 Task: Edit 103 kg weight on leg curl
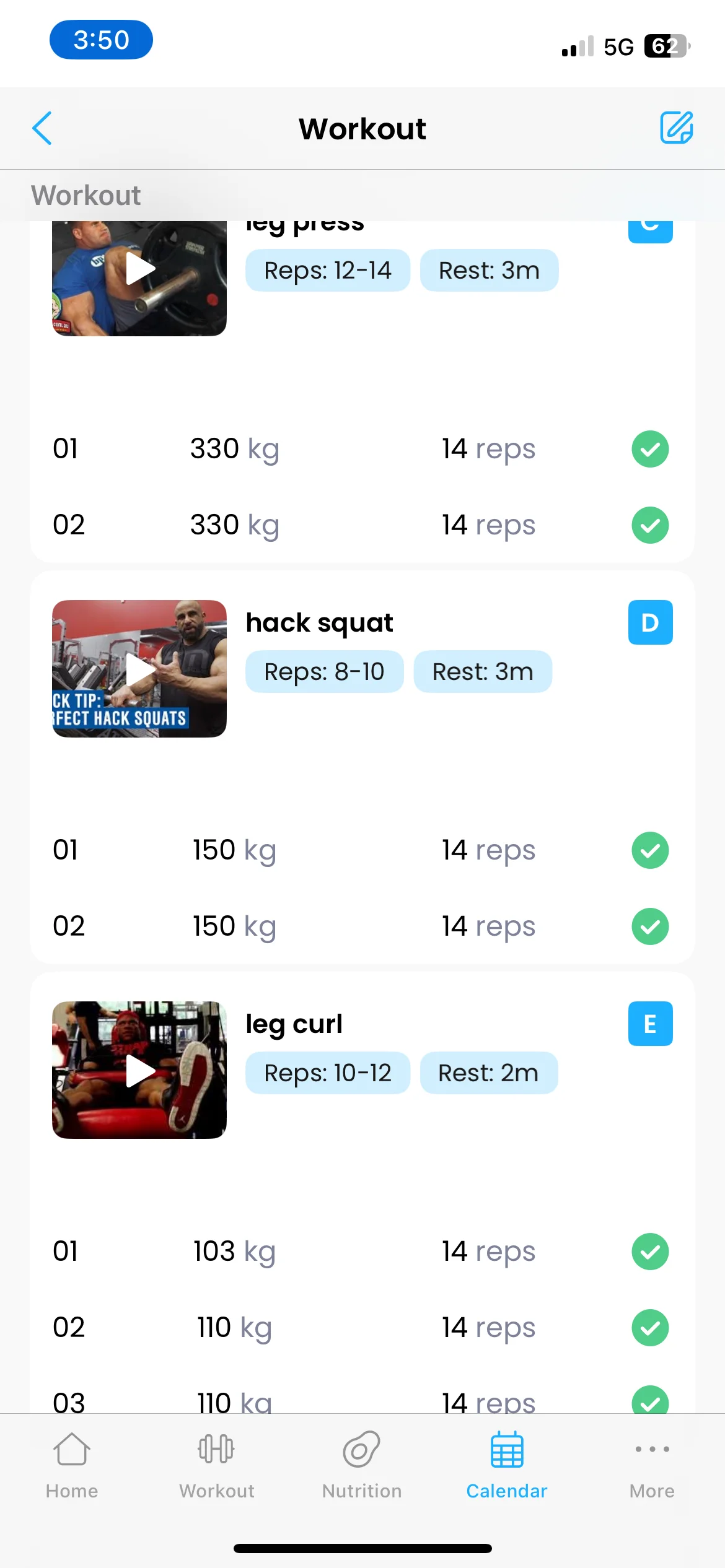[234, 1252]
